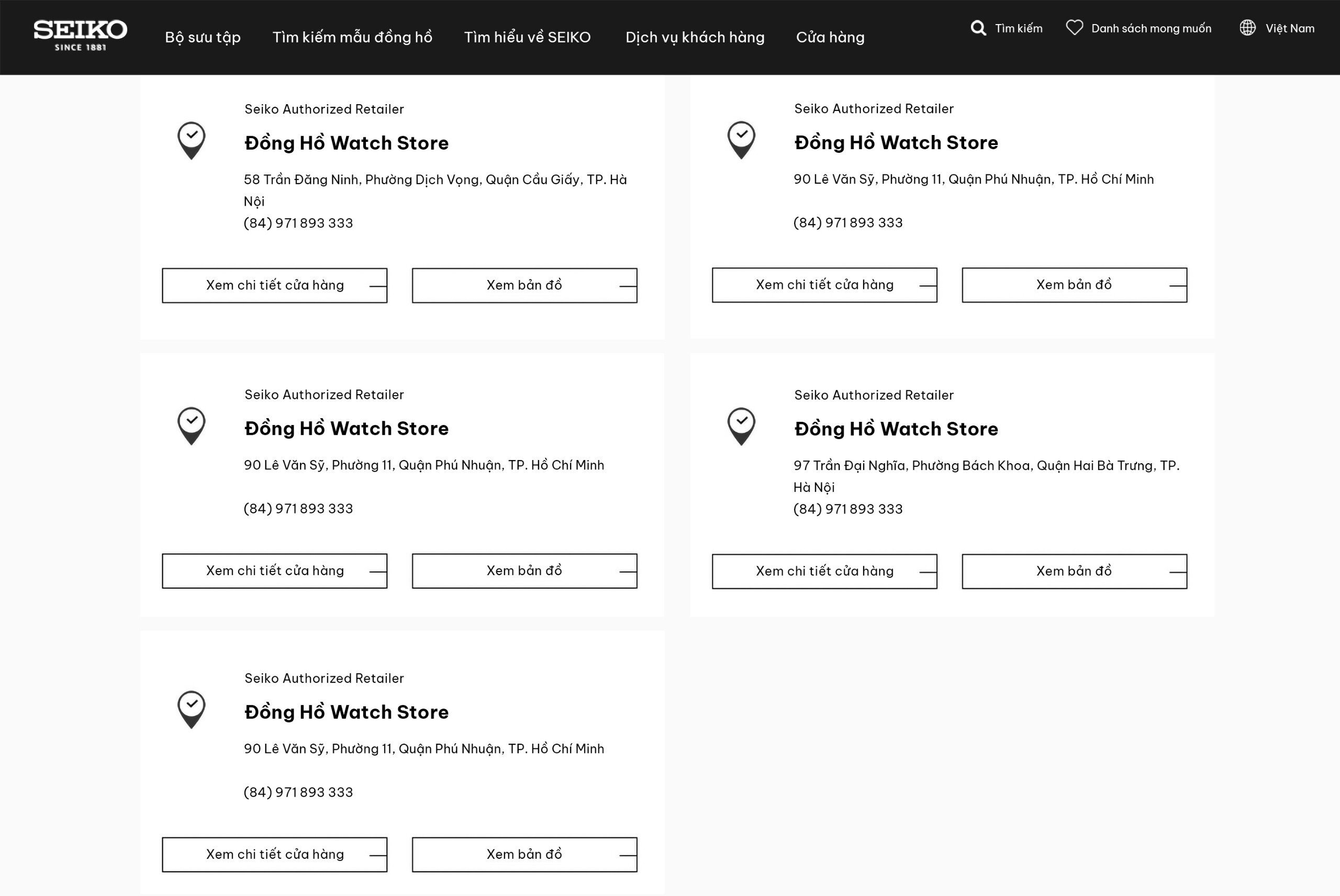
Task: Click map pin icon of top-right store card
Action: coord(741,139)
